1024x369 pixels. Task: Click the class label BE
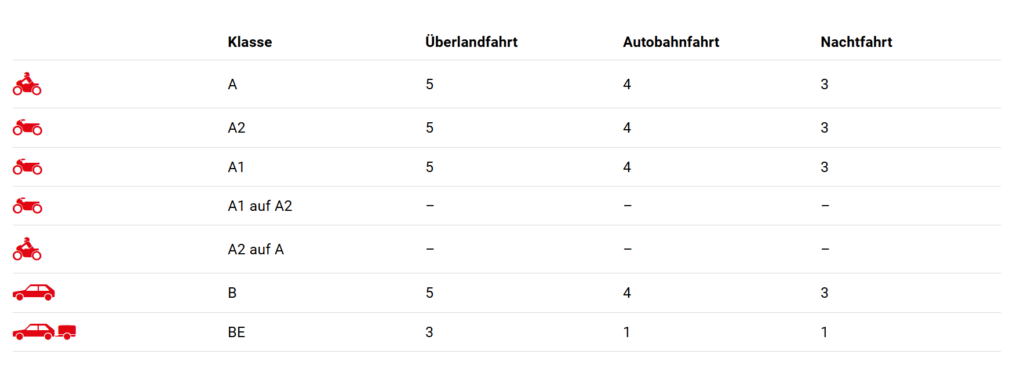coord(236,332)
